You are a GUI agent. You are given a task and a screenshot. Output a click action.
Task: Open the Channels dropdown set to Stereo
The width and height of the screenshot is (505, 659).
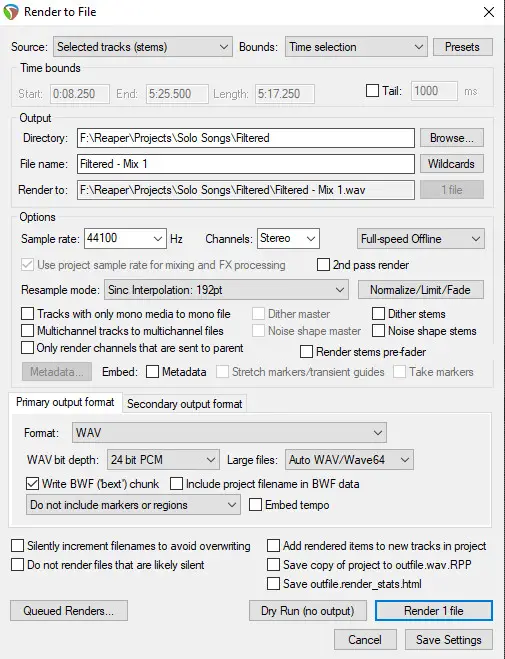[288, 239]
